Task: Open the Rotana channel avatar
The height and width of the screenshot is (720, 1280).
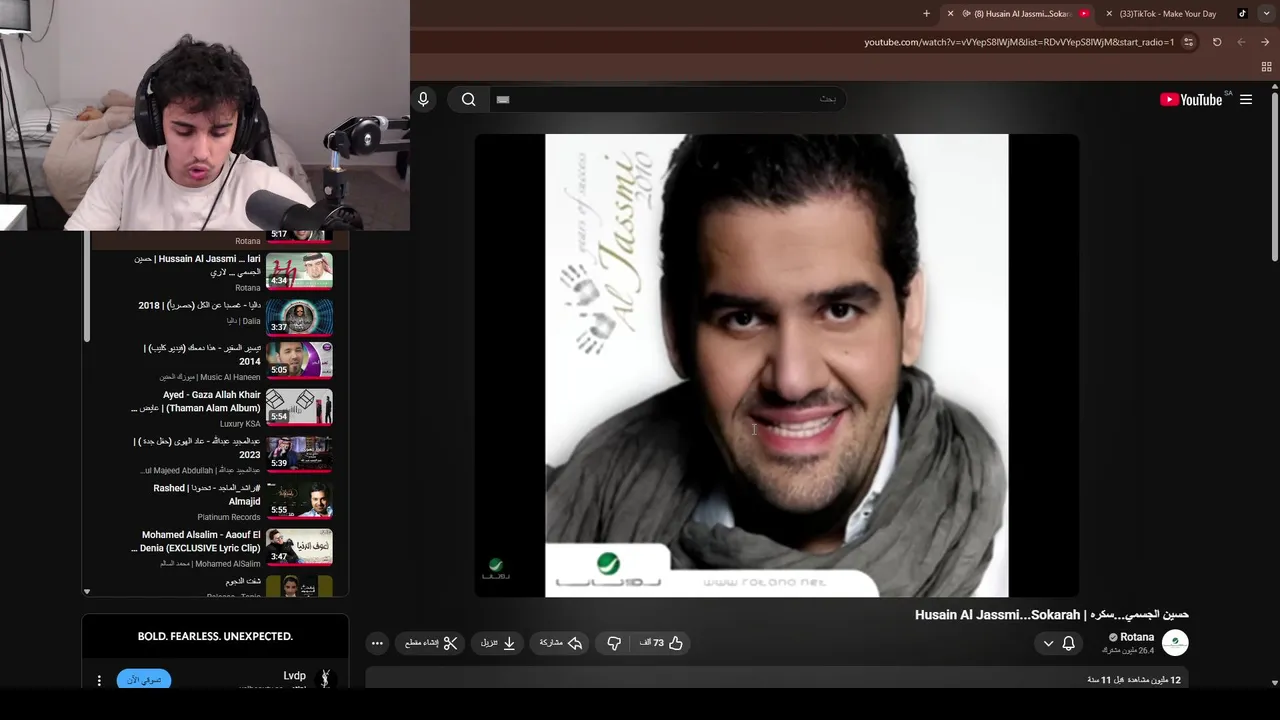Action: 1175,643
